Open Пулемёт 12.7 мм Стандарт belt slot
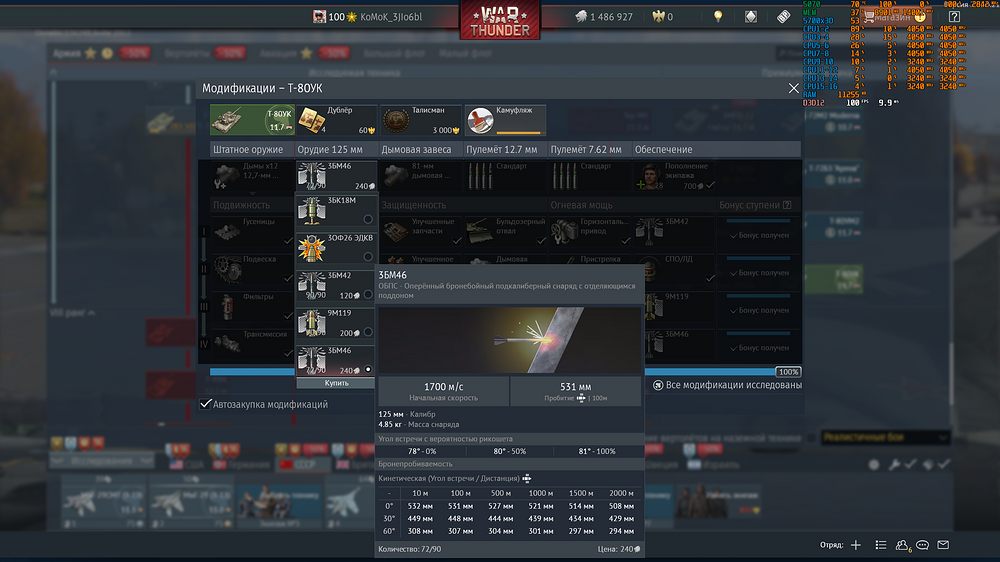Screen dimensions: 1000x562 [x=505, y=176]
